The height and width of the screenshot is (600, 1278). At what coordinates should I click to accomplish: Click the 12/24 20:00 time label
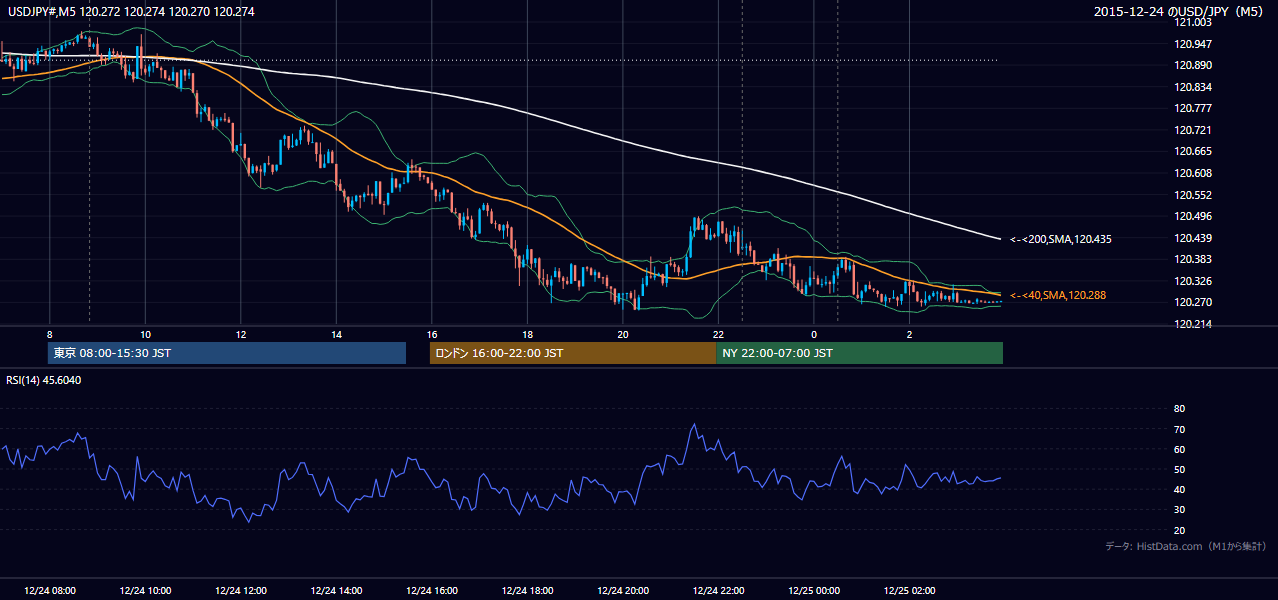[x=623, y=591]
